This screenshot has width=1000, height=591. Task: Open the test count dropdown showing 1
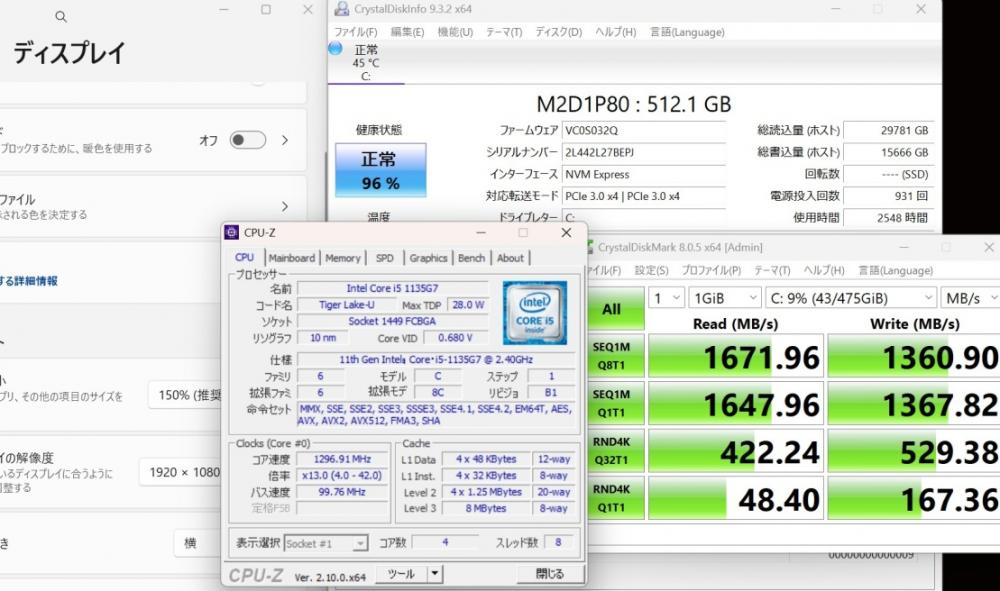tap(667, 298)
